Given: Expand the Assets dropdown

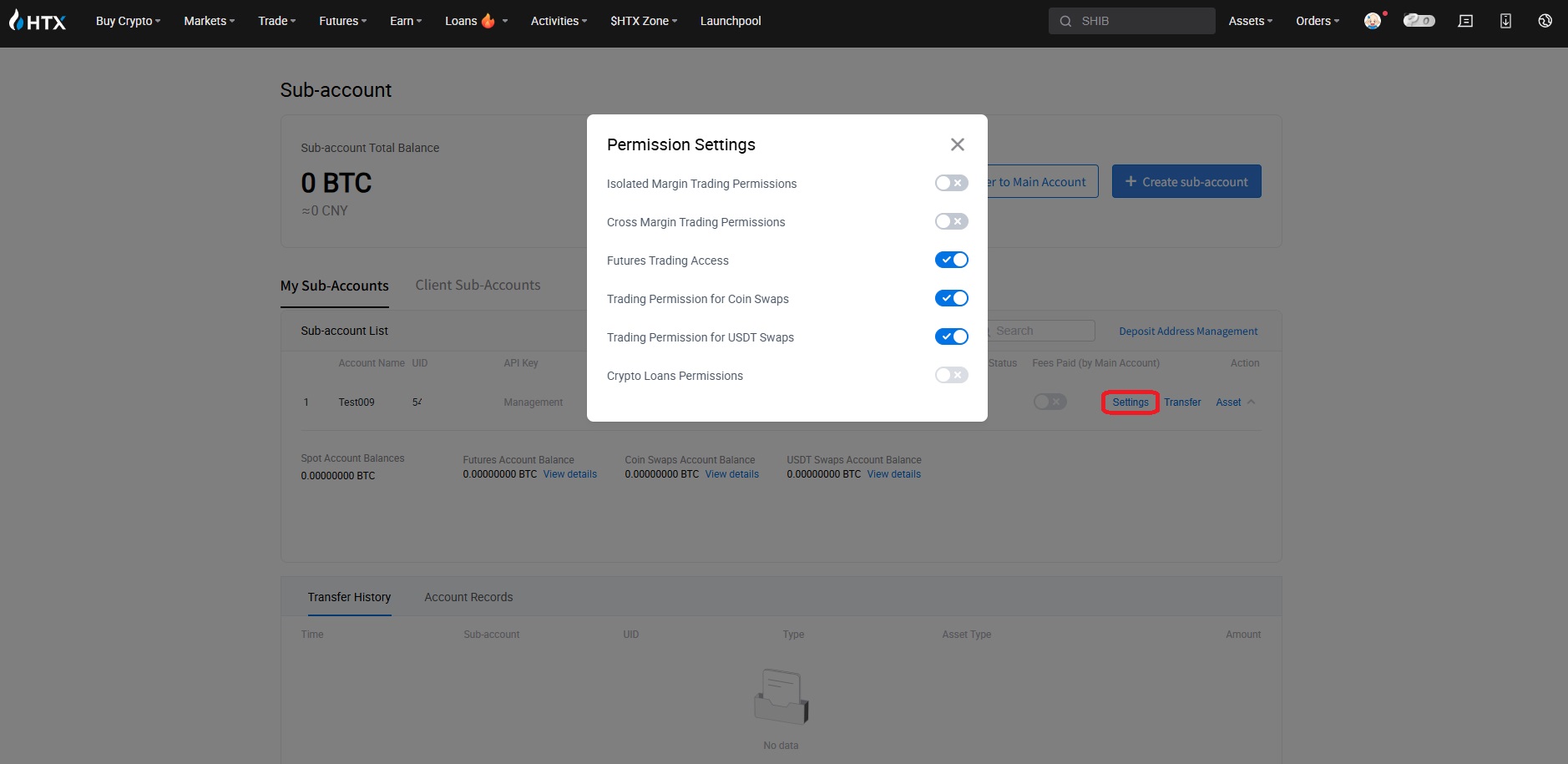Looking at the screenshot, I should click(1250, 21).
